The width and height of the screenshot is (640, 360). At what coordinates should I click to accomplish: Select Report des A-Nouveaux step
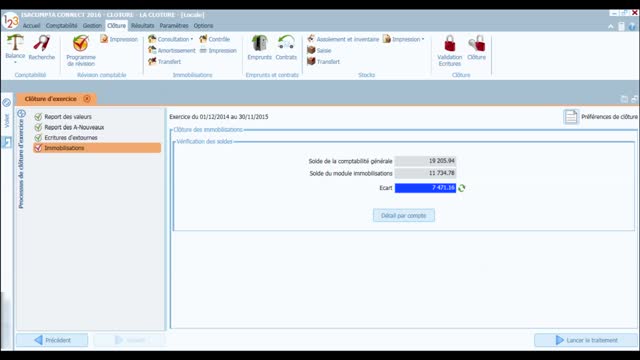coord(74,127)
